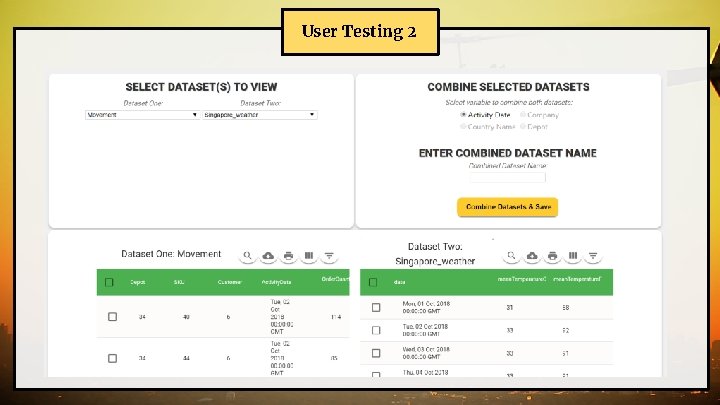Tick checkbox for Tue, 02 Oct 2018 weather row

376,330
